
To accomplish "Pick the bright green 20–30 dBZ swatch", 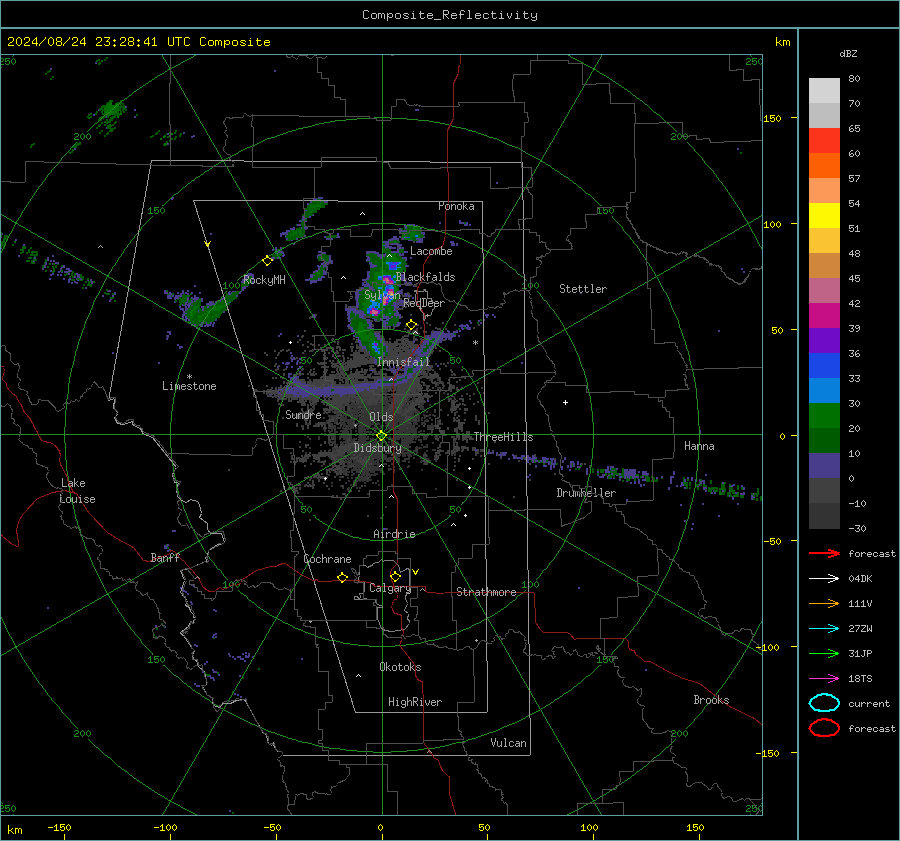I will coord(824,416).
